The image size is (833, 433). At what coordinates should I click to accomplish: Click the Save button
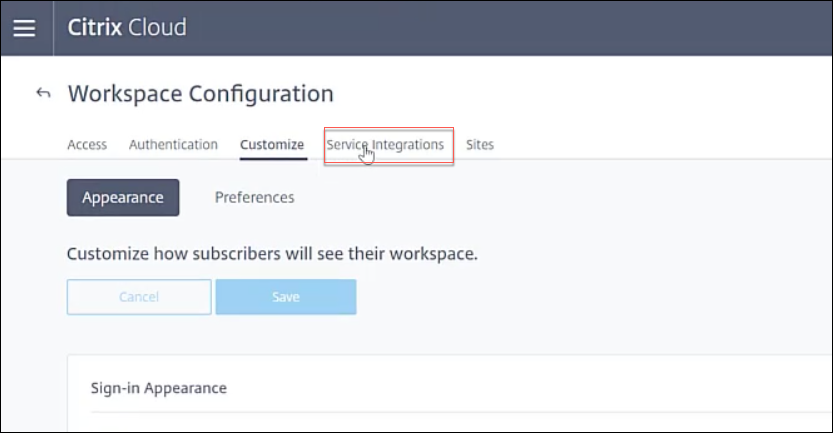coord(286,297)
